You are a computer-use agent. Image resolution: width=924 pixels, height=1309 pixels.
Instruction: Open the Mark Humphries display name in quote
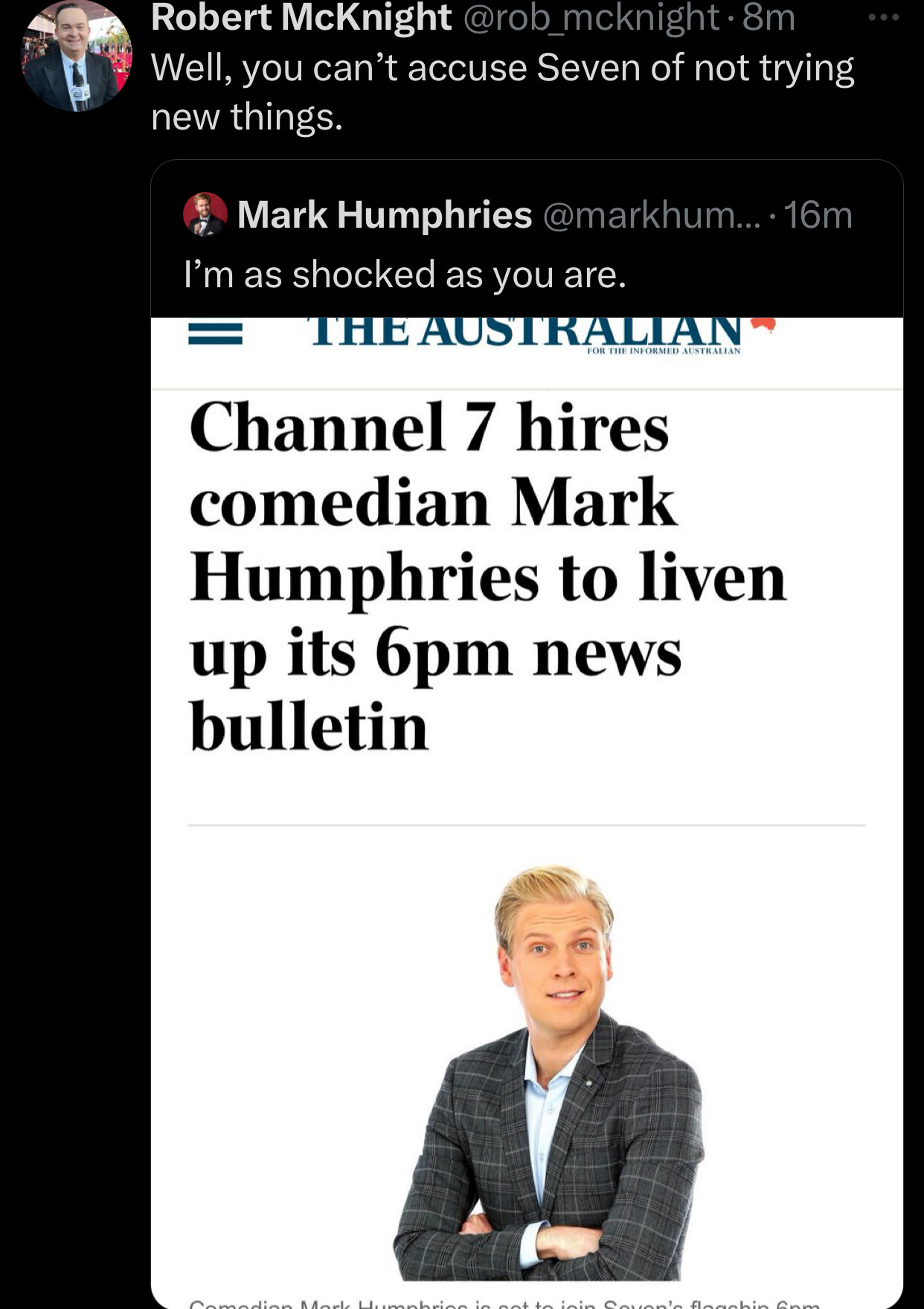pyautogui.click(x=385, y=215)
